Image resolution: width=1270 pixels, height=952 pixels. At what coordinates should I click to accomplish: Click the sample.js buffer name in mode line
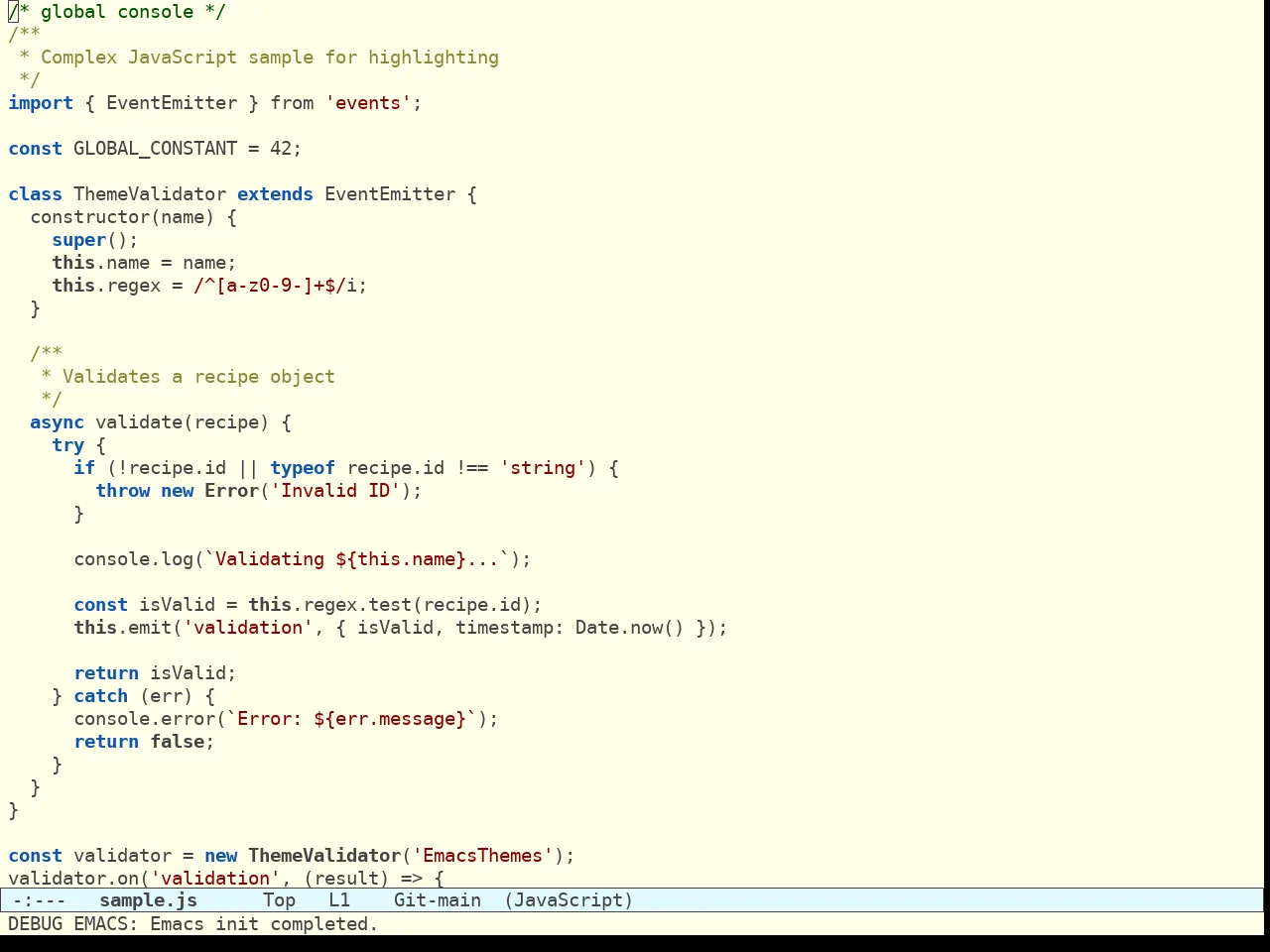coord(149,900)
